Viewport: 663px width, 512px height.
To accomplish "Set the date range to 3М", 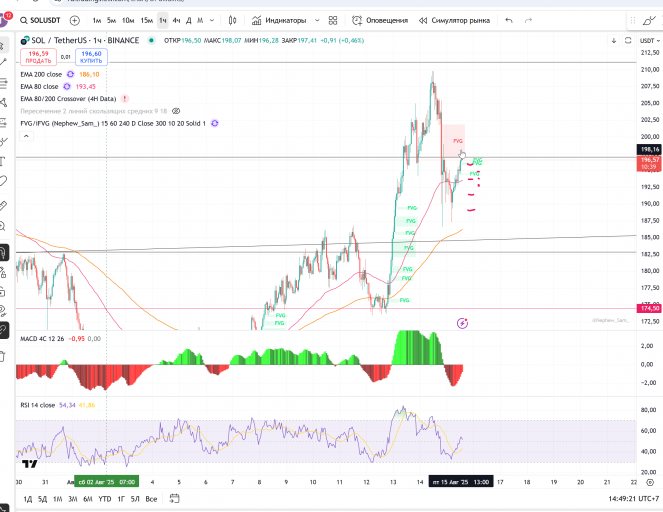I will (x=73, y=499).
